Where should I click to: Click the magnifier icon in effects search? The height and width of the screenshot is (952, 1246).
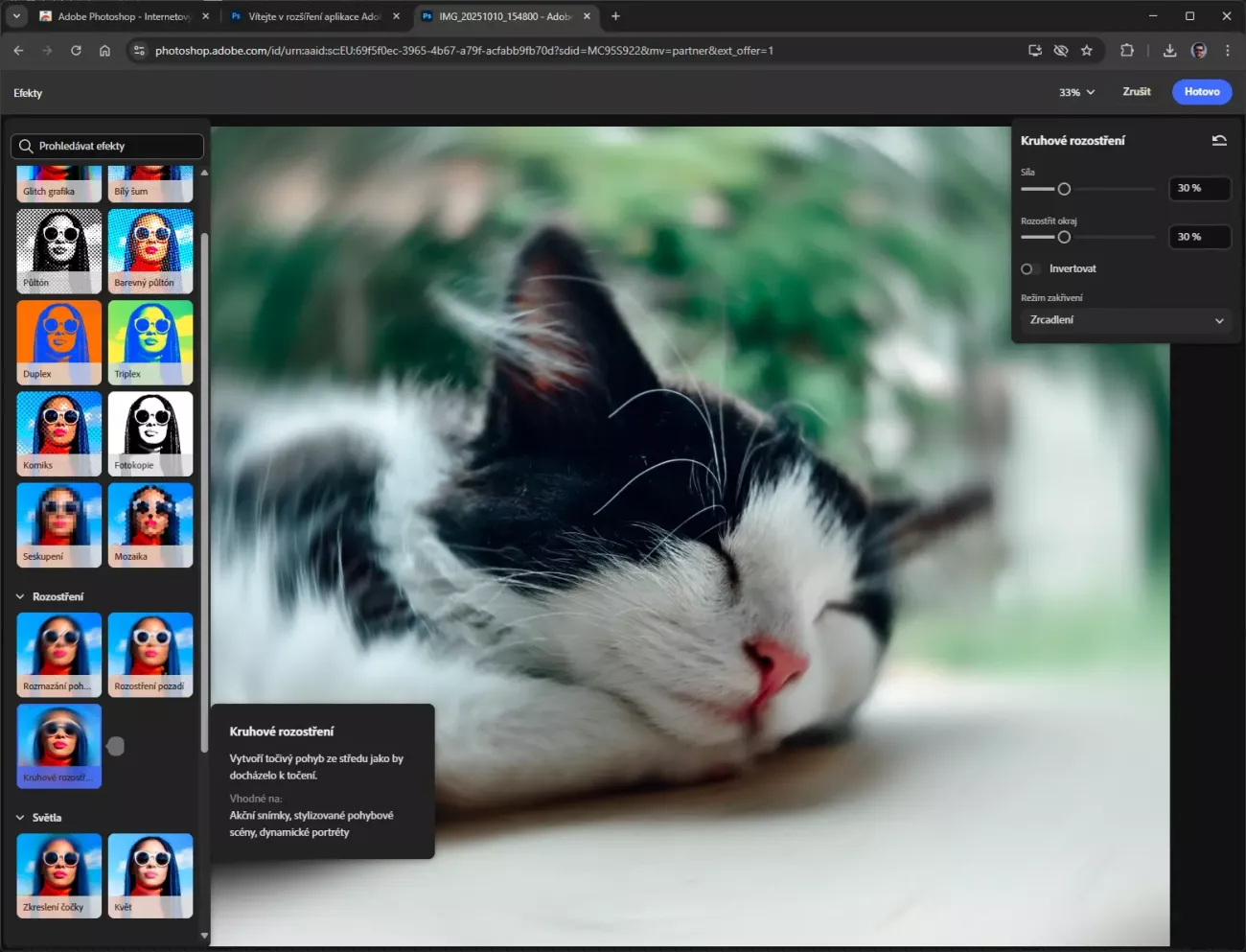pos(26,146)
